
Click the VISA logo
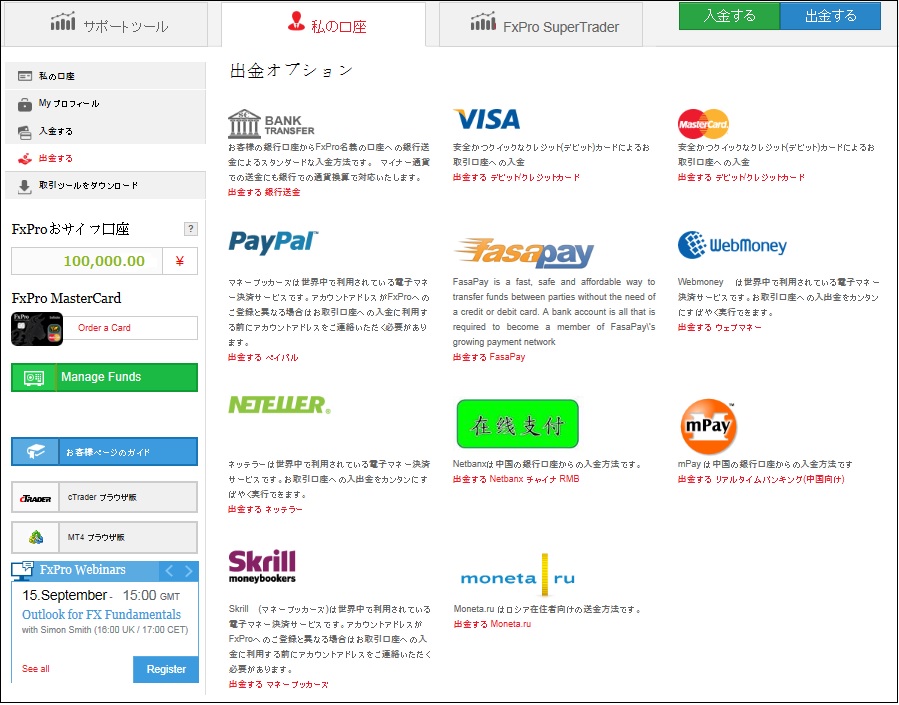click(487, 119)
